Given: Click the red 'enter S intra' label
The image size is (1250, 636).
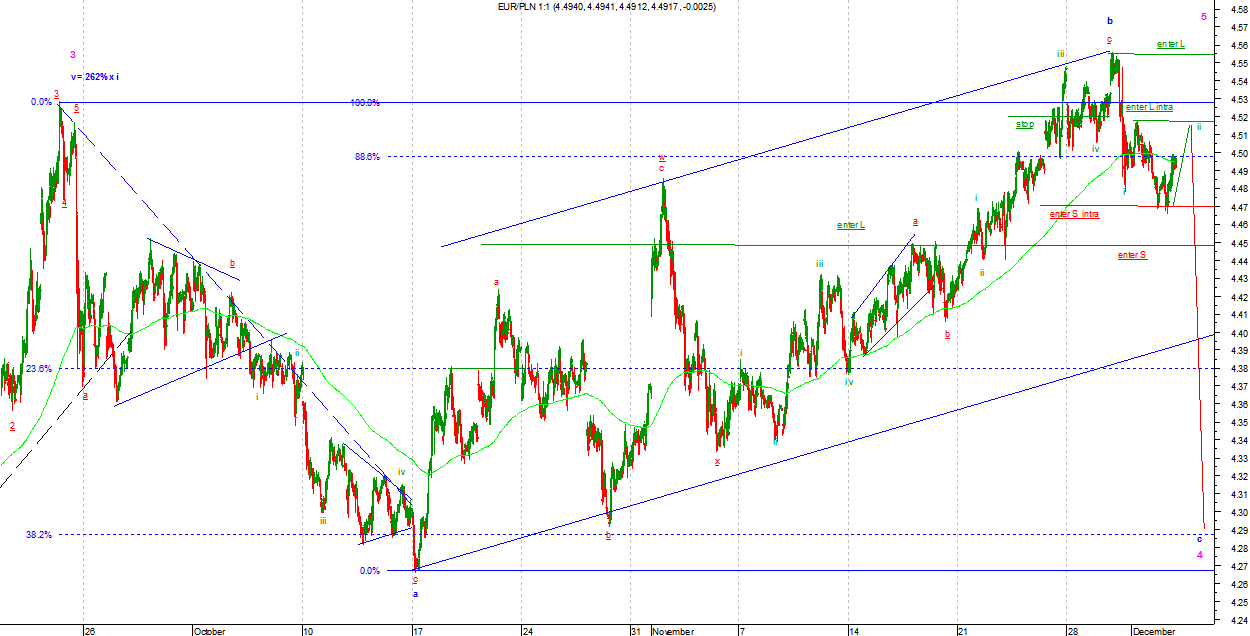Looking at the screenshot, I should (1074, 214).
